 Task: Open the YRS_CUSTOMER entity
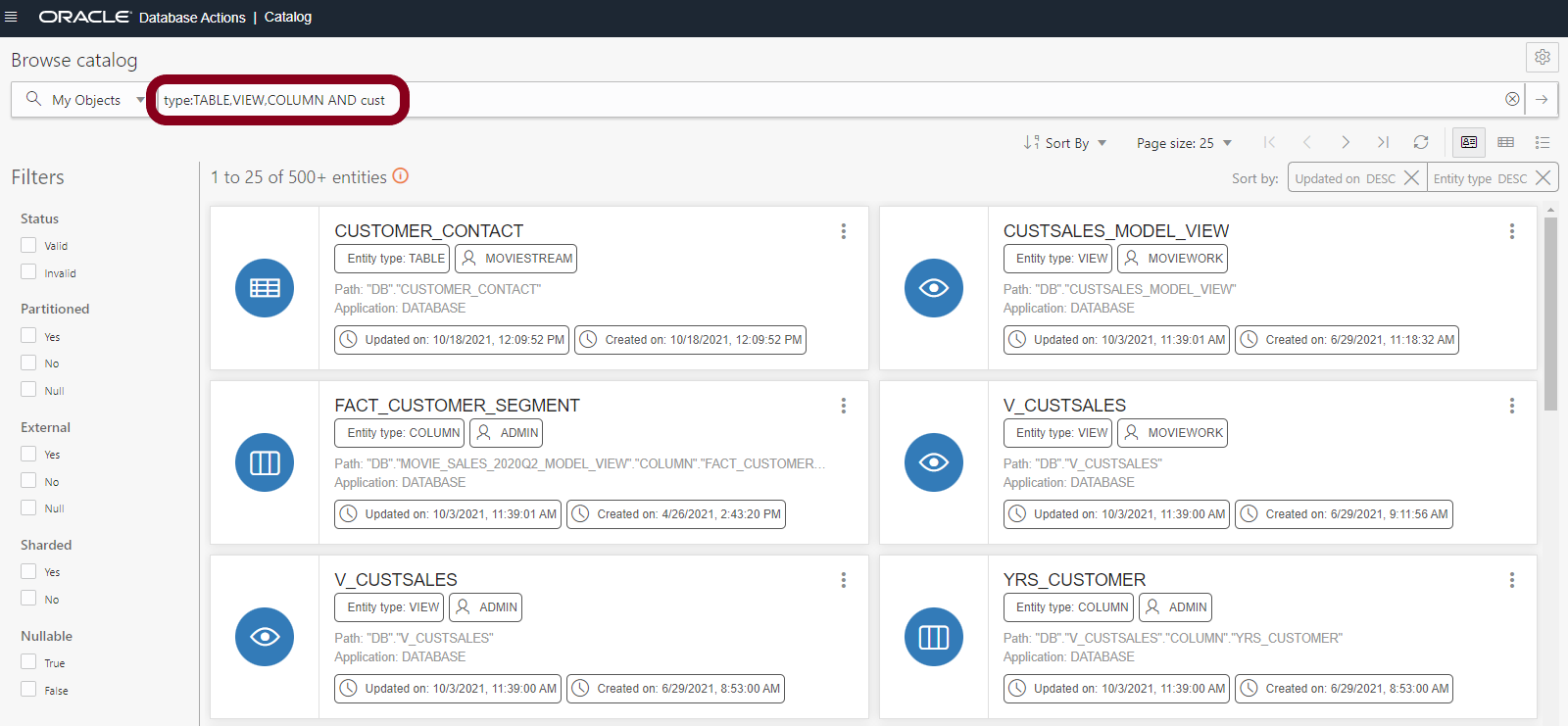(x=1074, y=580)
